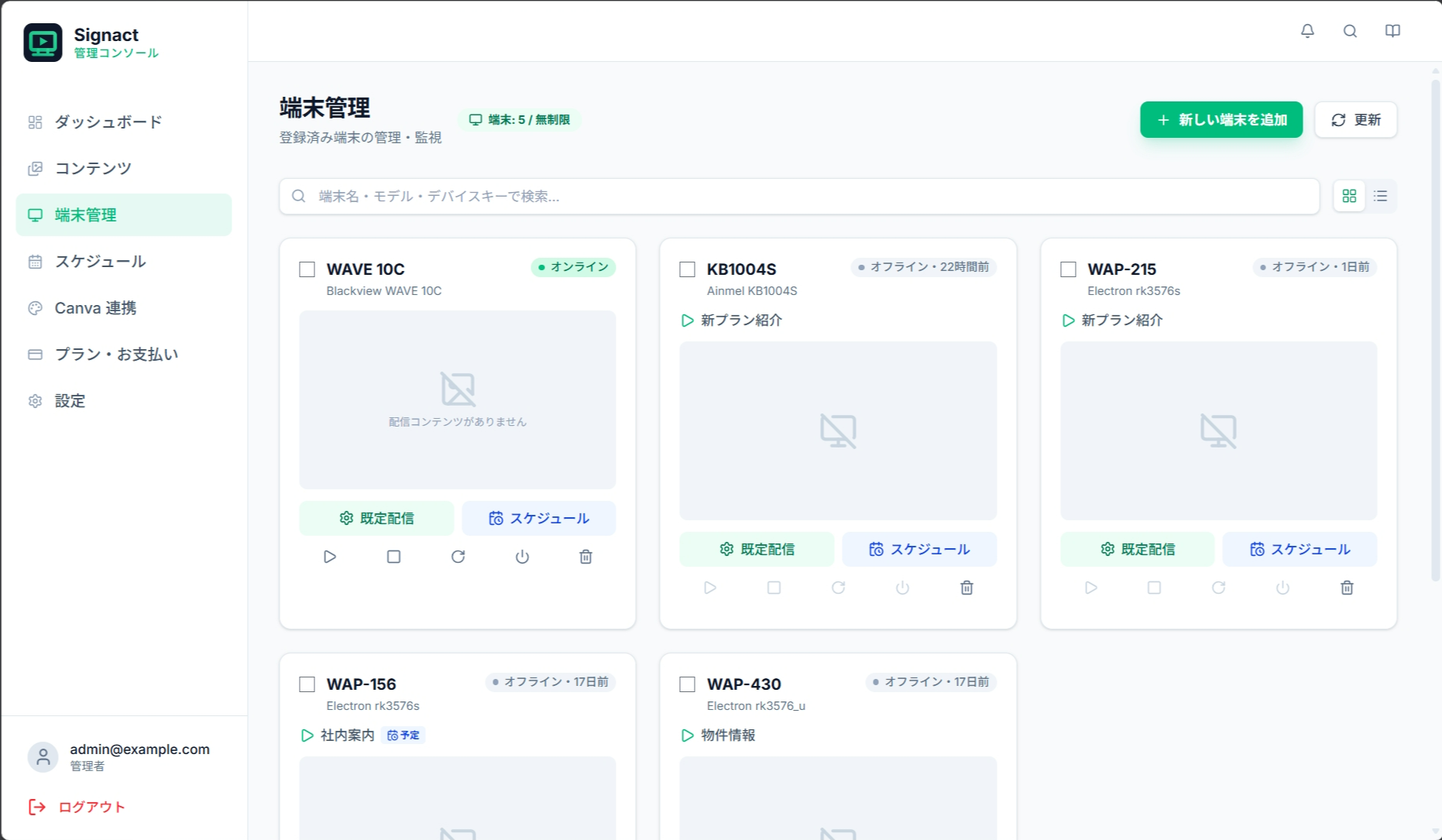Stop playback on WAVE 10C
1442x840 pixels.
[x=393, y=557]
